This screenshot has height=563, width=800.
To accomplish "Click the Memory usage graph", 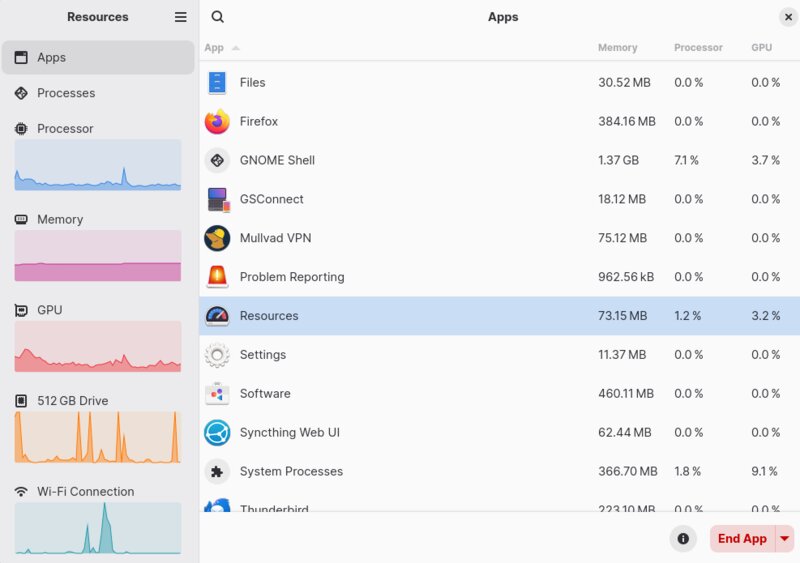I will 98,256.
